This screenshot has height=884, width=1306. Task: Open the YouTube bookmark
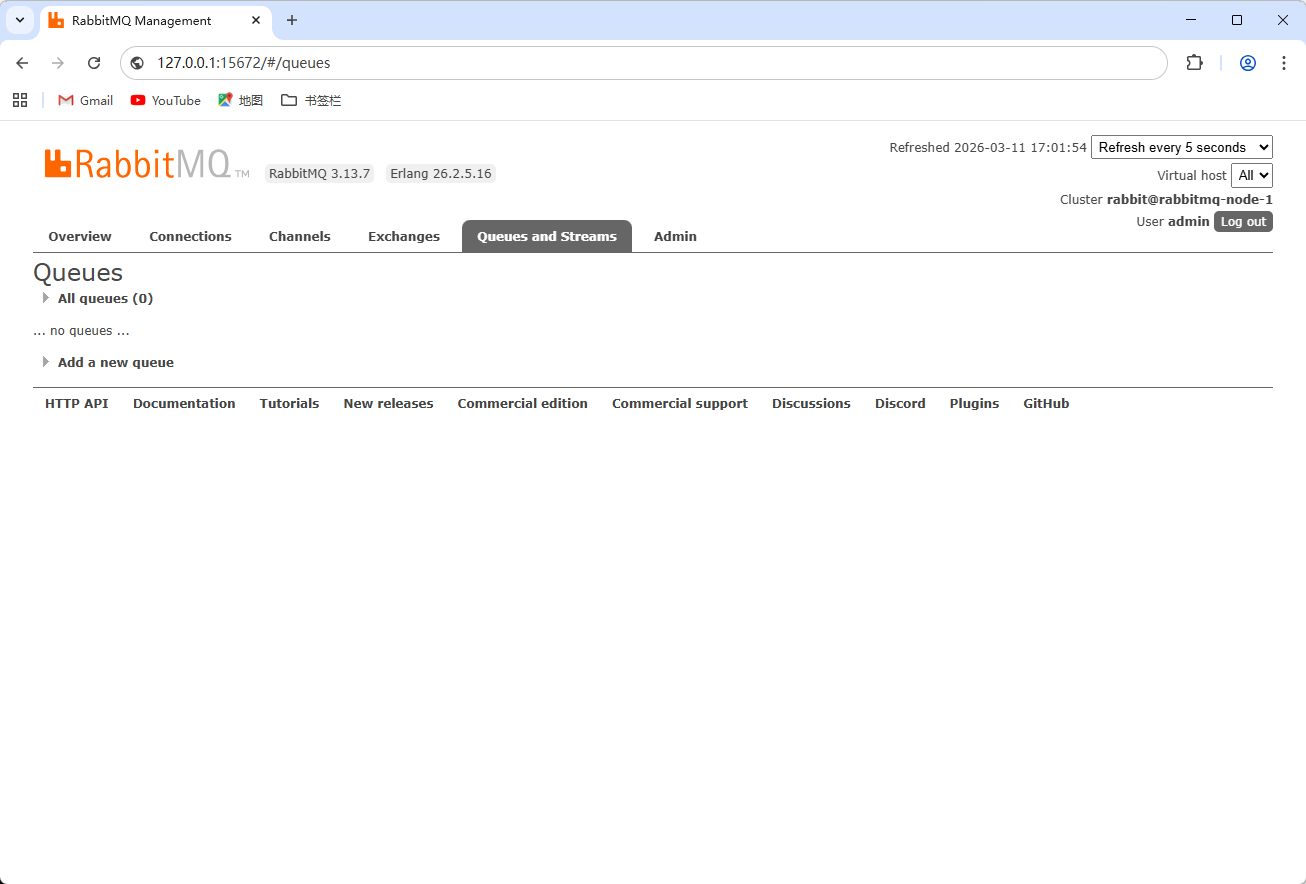(166, 100)
